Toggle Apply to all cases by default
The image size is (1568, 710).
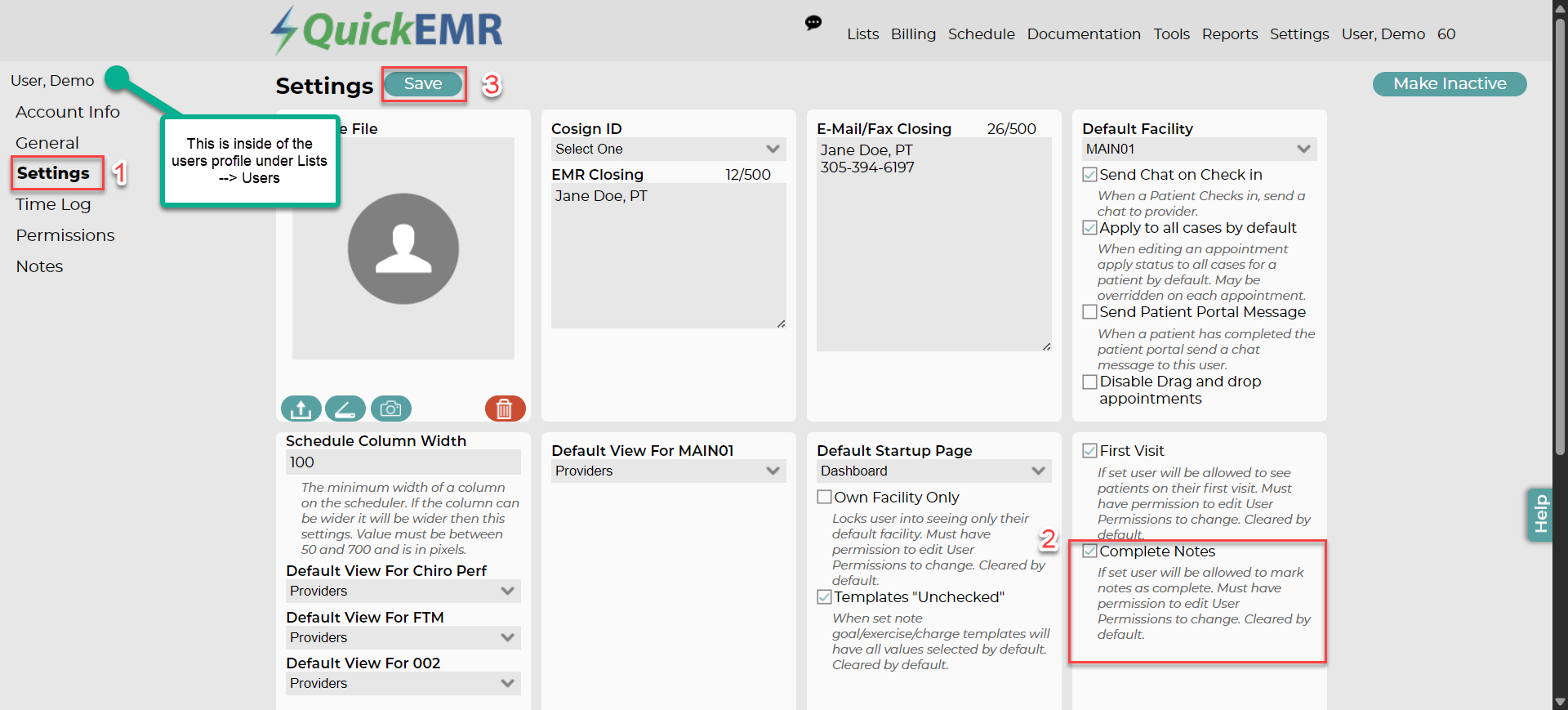point(1089,228)
